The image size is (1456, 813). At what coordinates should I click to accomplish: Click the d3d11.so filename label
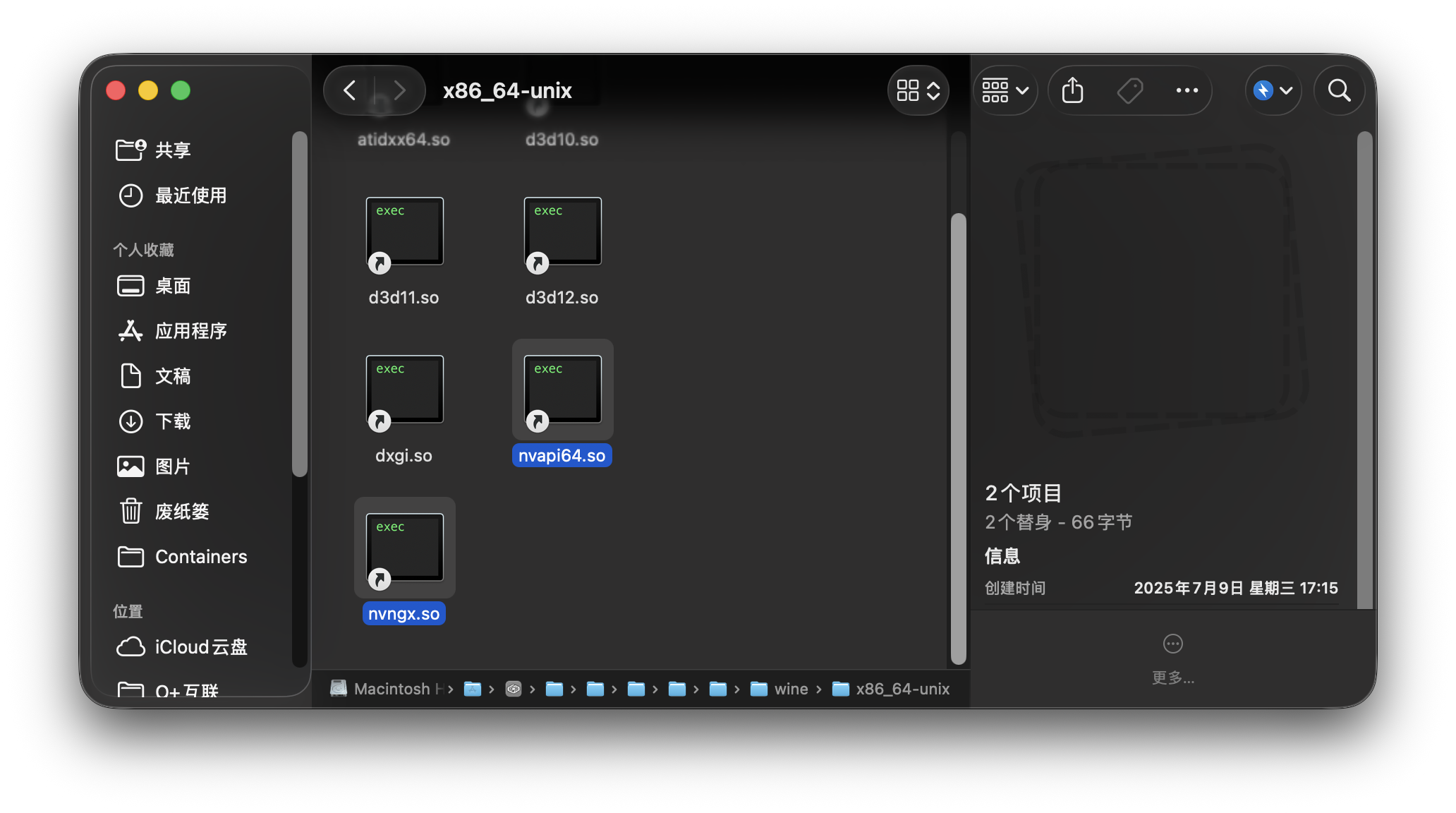(x=404, y=298)
